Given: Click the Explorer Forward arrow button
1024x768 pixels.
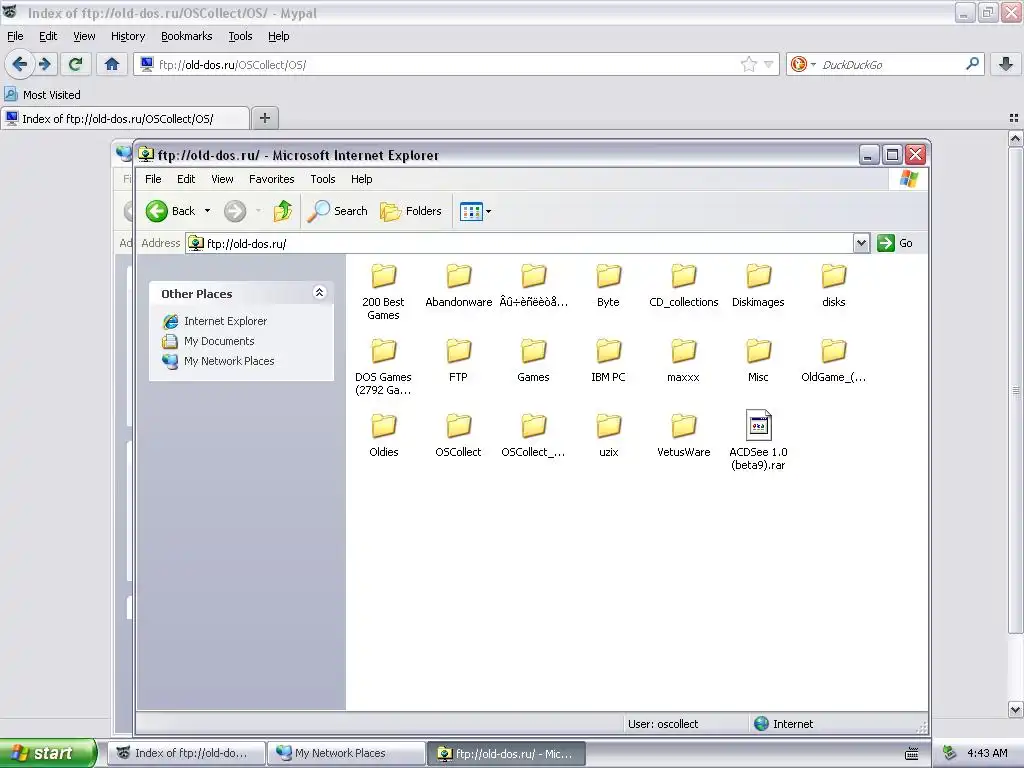Looking at the screenshot, I should (235, 211).
